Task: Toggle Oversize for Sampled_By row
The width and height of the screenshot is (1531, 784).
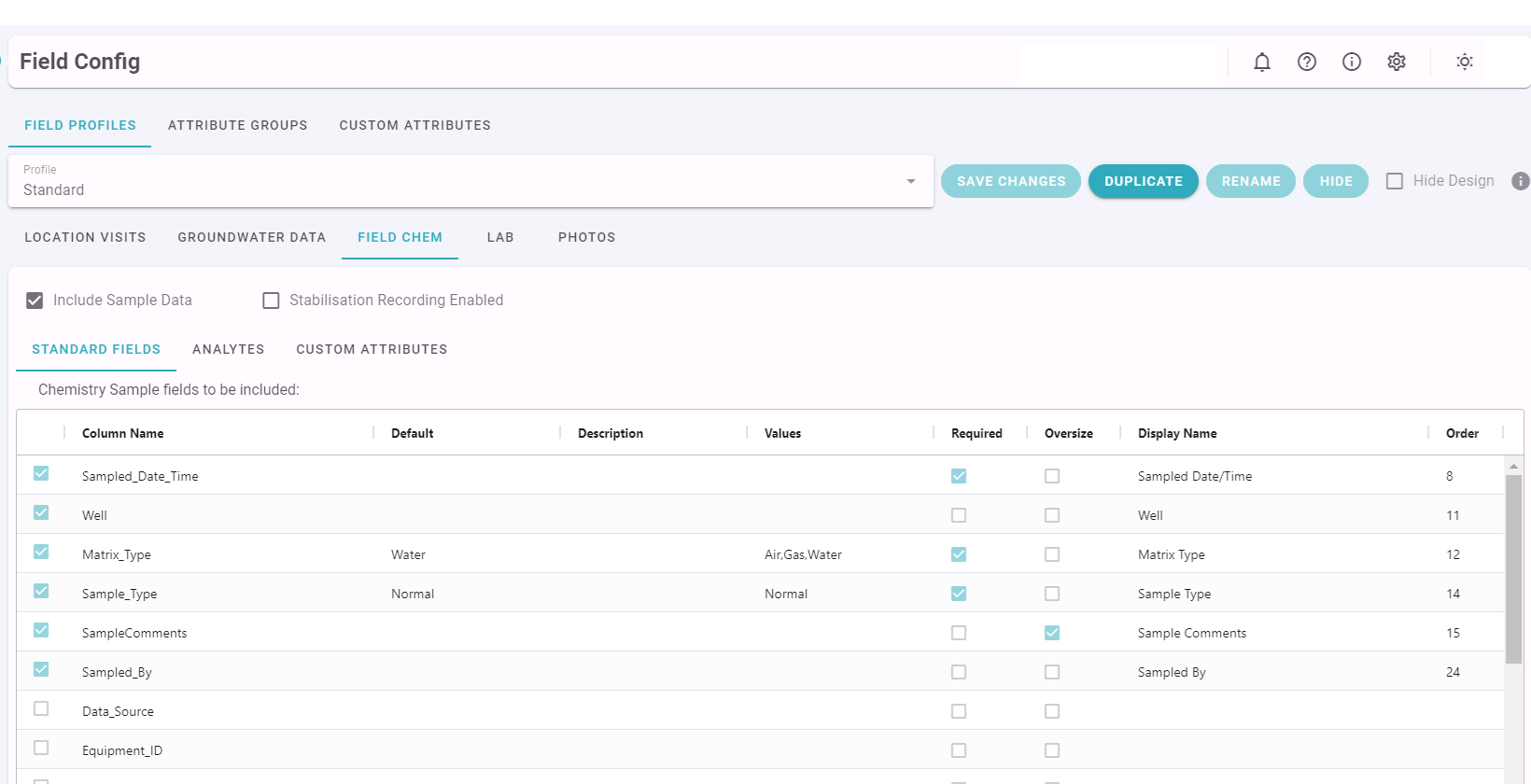Action: coord(1052,672)
